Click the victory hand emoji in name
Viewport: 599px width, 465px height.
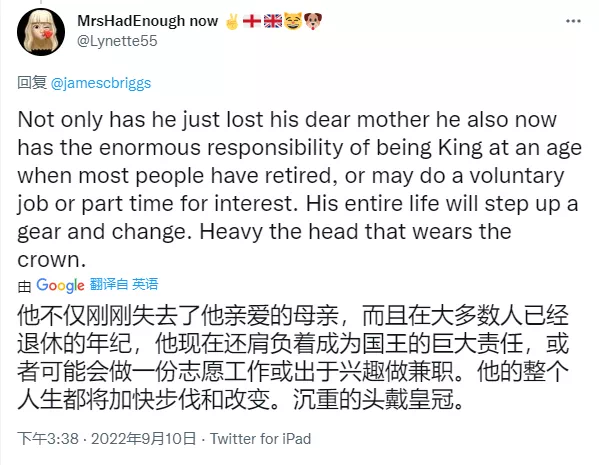[232, 21]
